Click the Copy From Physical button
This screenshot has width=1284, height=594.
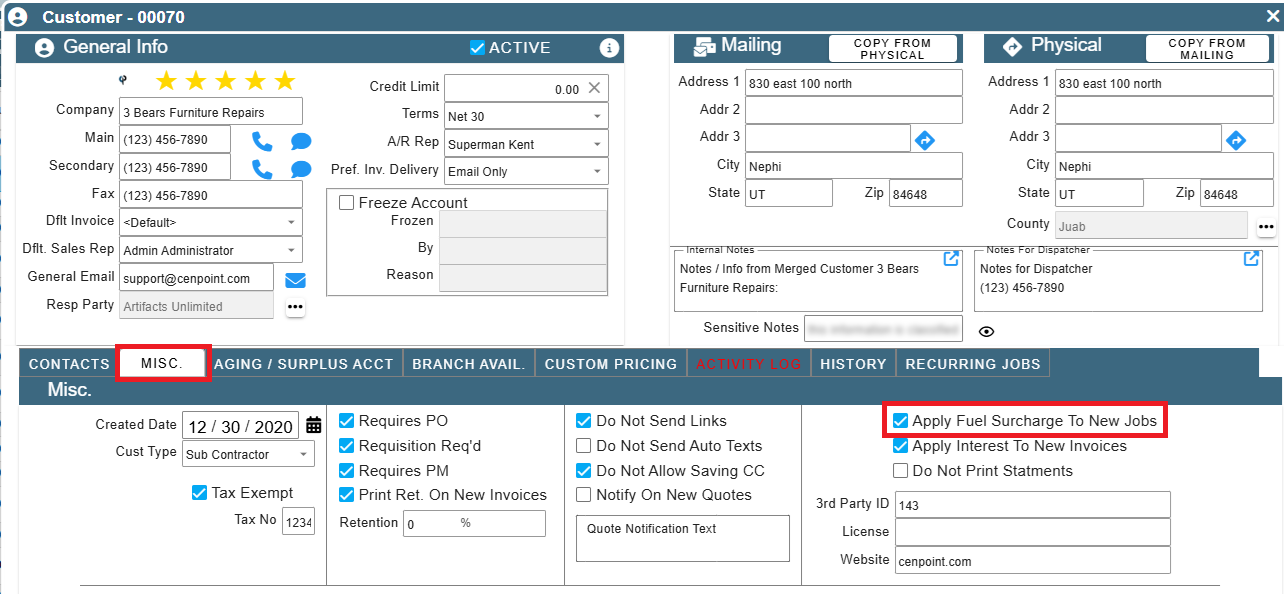892,49
